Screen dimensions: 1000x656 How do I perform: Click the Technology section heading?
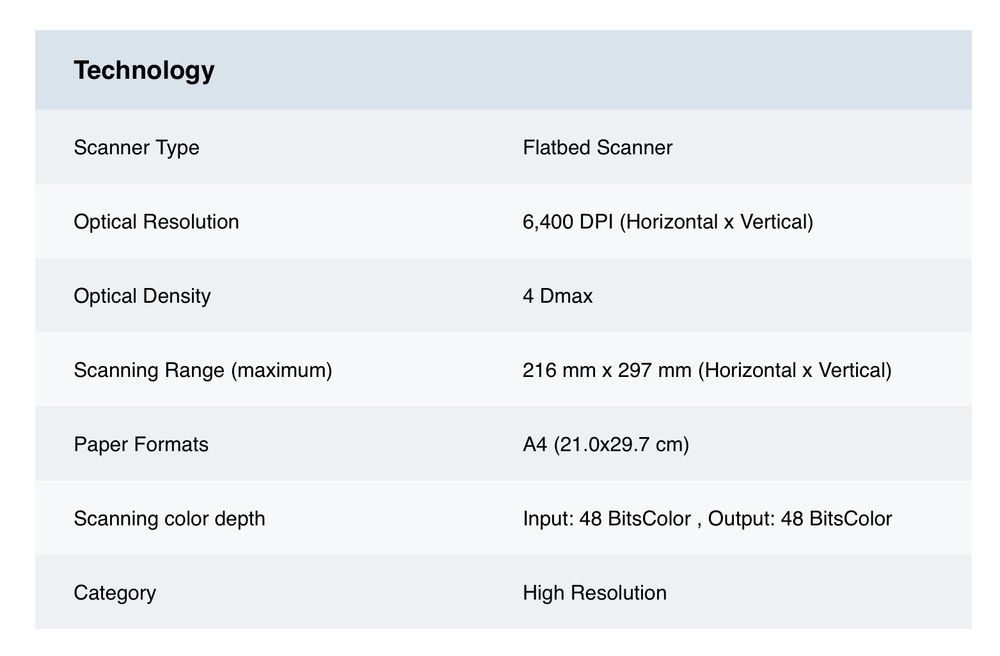[144, 70]
